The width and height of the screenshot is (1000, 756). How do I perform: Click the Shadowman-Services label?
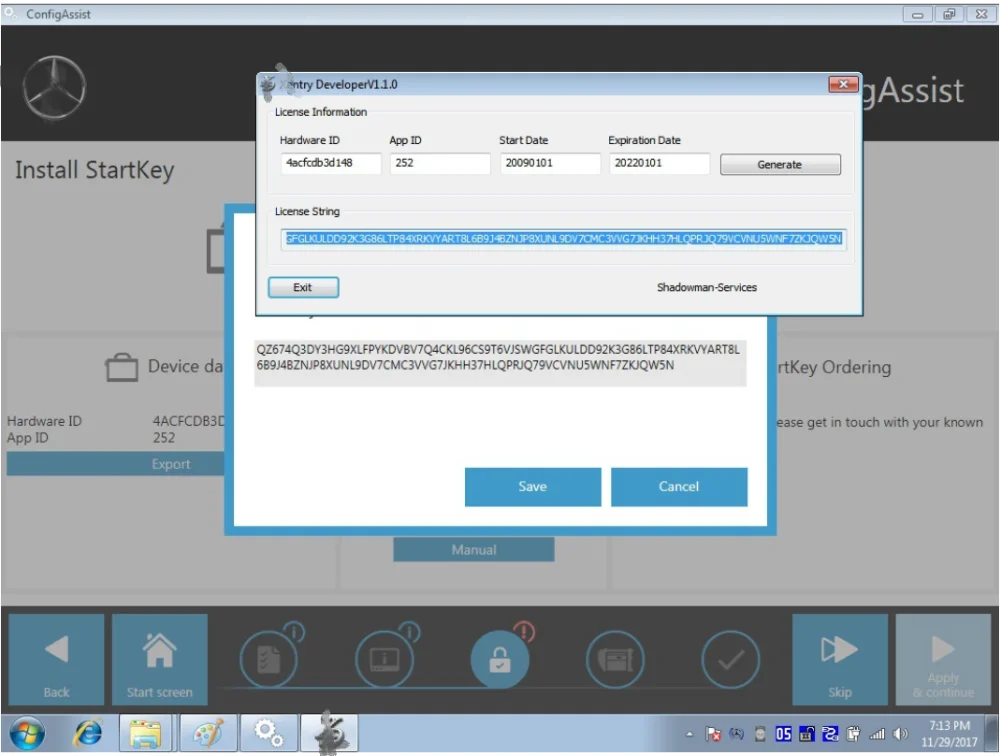(707, 287)
